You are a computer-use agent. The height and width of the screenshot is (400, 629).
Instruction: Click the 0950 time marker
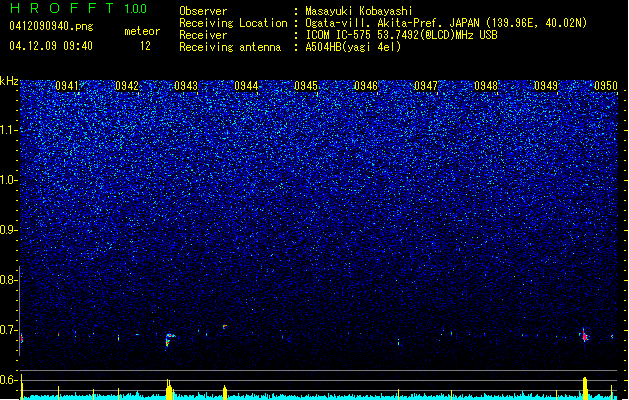coord(606,86)
